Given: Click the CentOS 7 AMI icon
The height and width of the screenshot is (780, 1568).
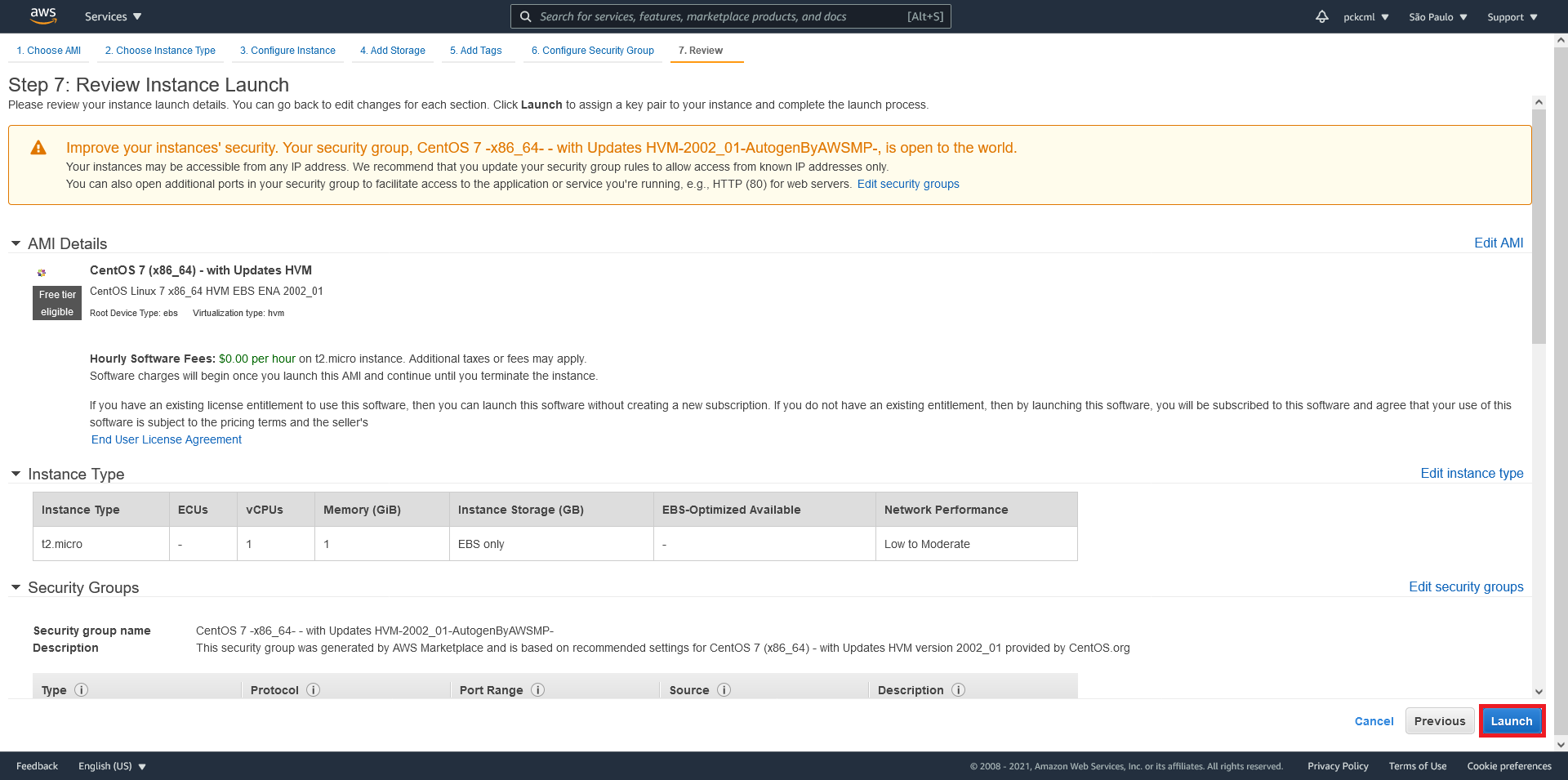Looking at the screenshot, I should pyautogui.click(x=42, y=273).
